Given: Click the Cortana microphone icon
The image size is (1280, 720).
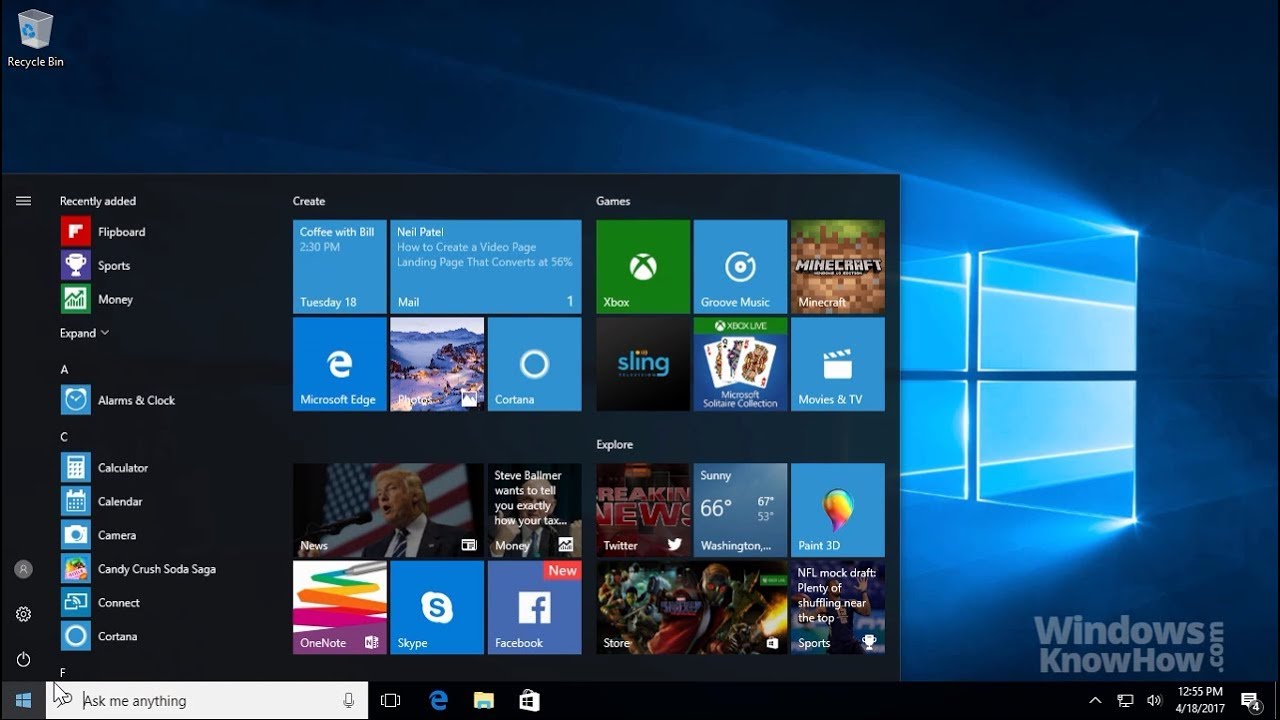Looking at the screenshot, I should pos(348,701).
